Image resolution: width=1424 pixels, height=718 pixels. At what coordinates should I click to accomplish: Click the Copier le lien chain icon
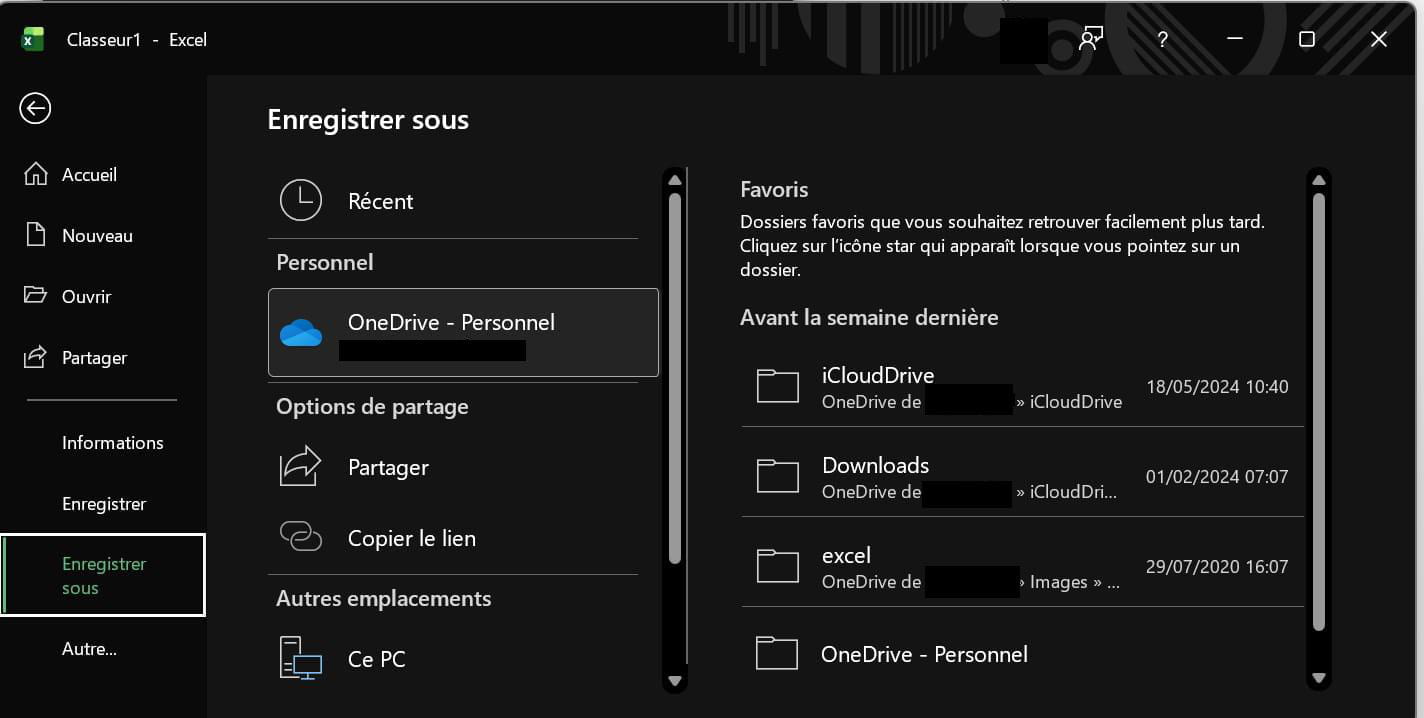click(300, 537)
